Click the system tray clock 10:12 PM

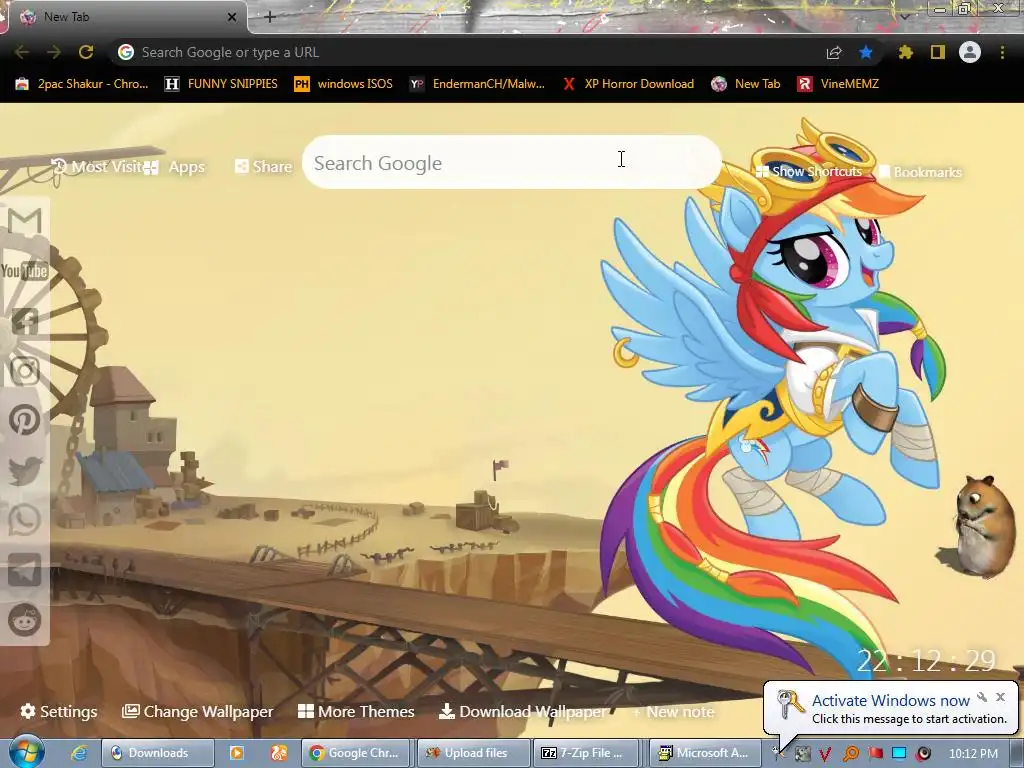[x=973, y=754]
